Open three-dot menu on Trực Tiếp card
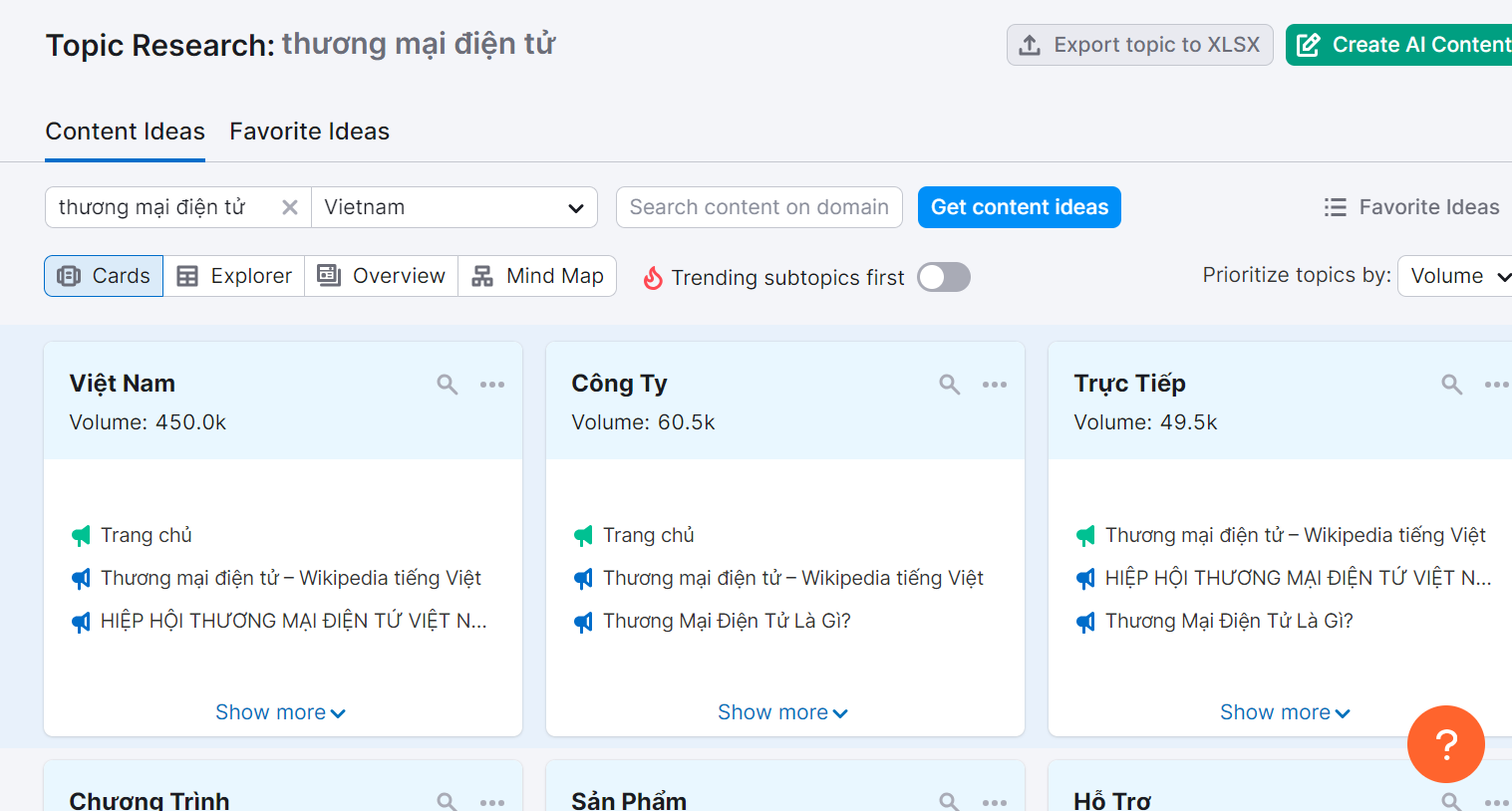This screenshot has width=1512, height=811. (x=1497, y=385)
